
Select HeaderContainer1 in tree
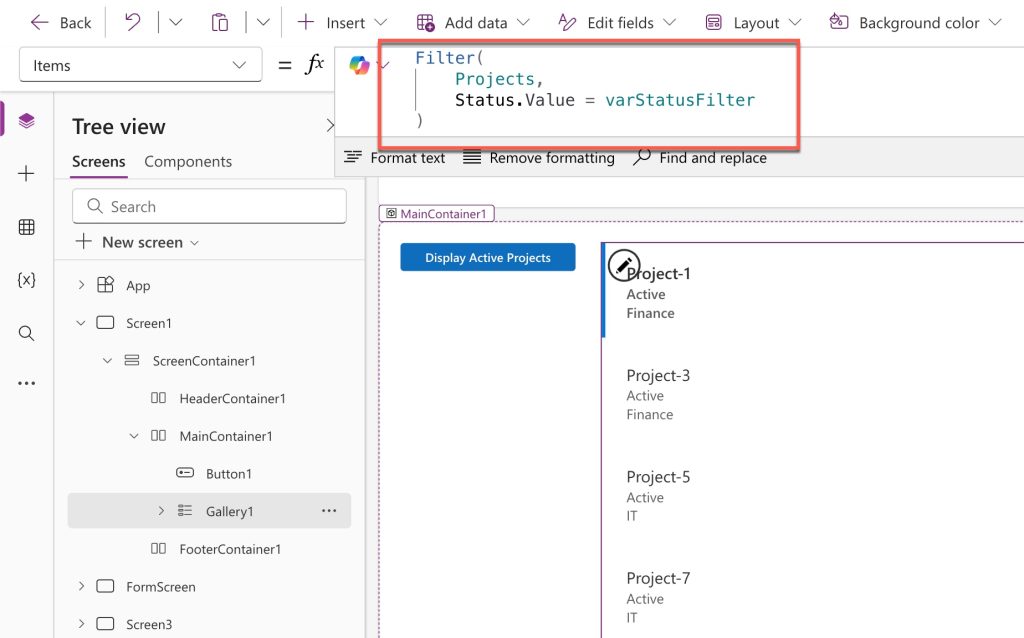tap(232, 398)
